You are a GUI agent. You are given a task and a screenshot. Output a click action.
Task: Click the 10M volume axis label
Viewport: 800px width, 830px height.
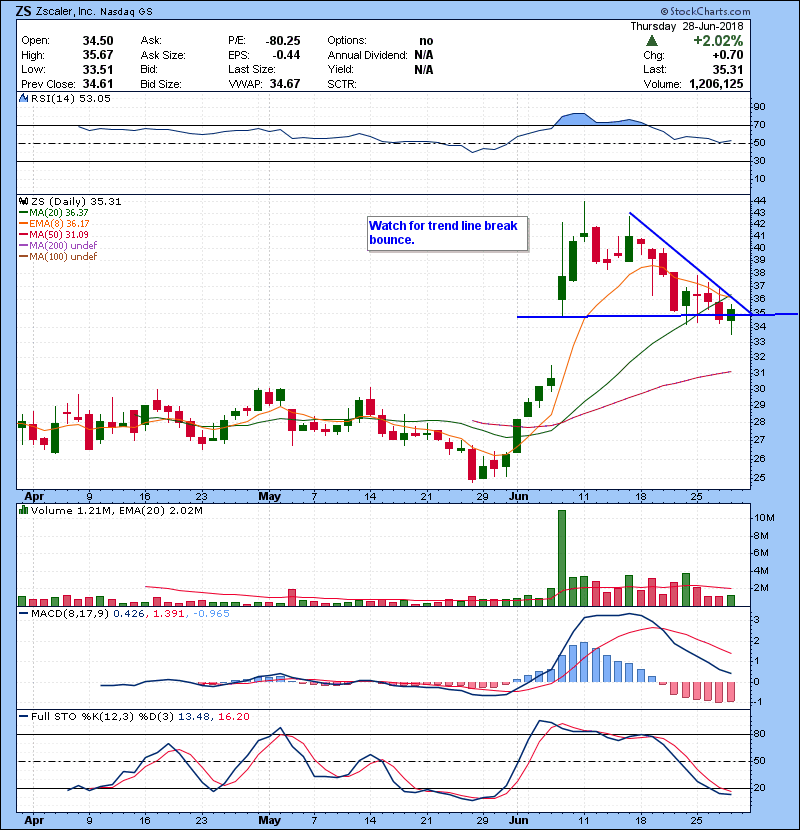pyautogui.click(x=764, y=518)
